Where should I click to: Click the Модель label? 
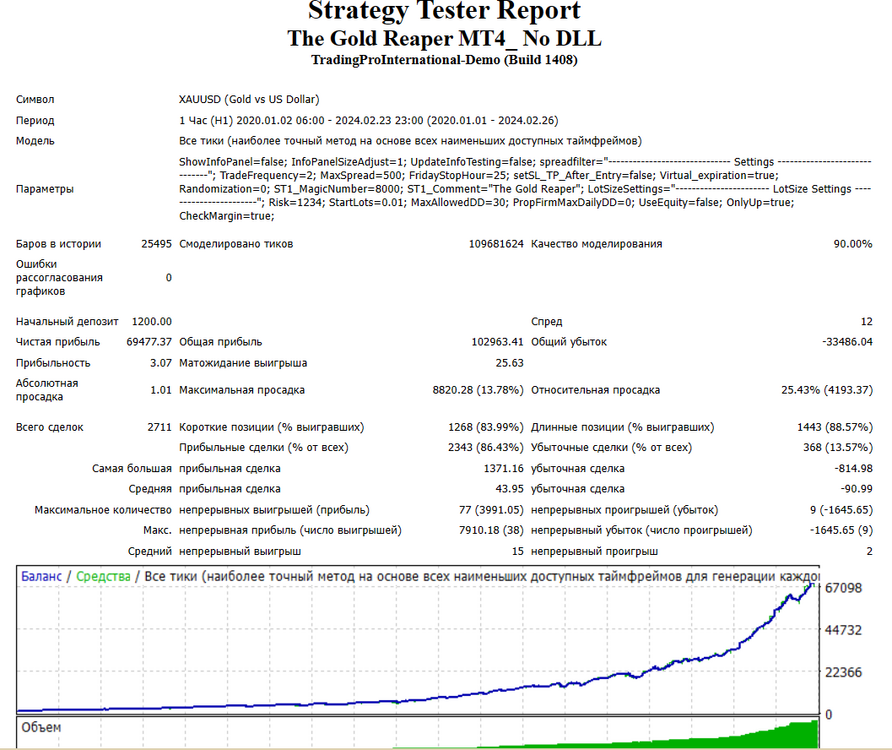35,141
